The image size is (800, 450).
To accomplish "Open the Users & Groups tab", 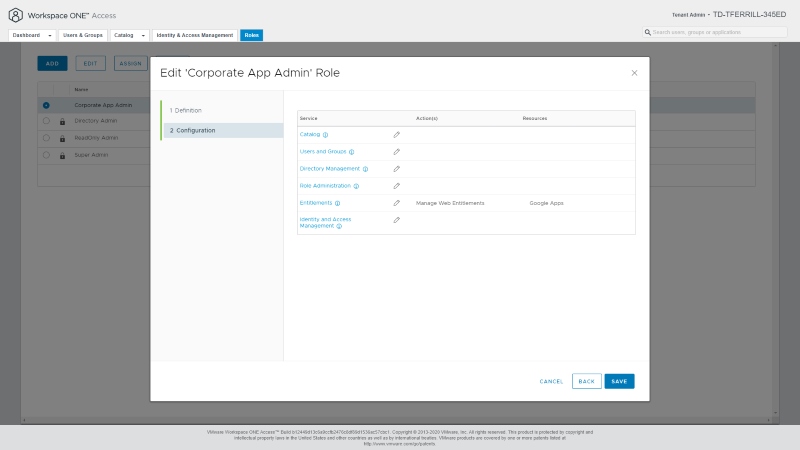I will (x=83, y=35).
